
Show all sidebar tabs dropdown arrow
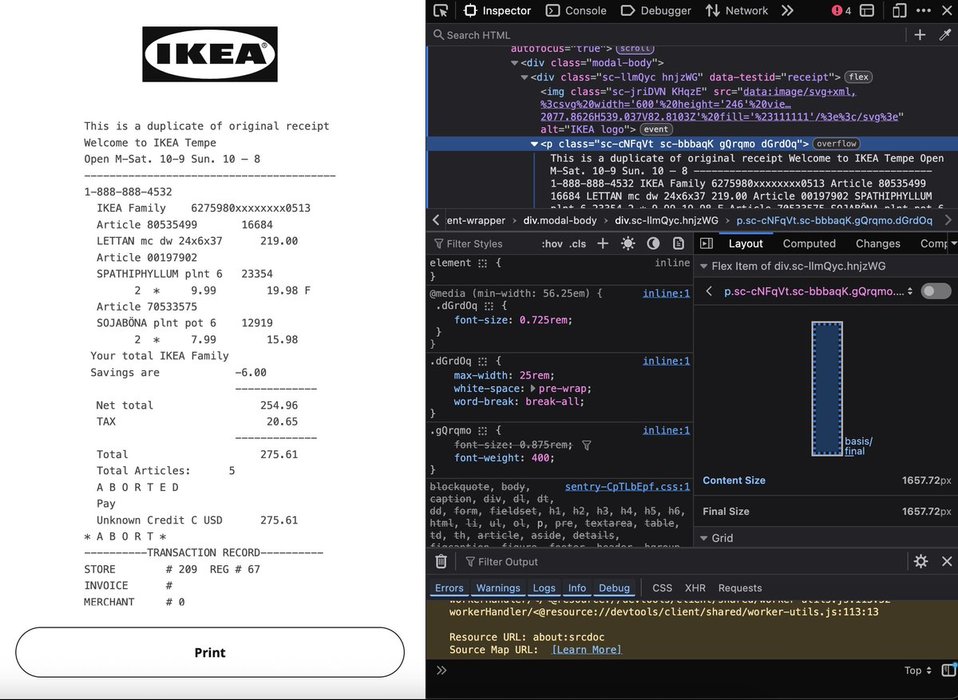tap(953, 243)
